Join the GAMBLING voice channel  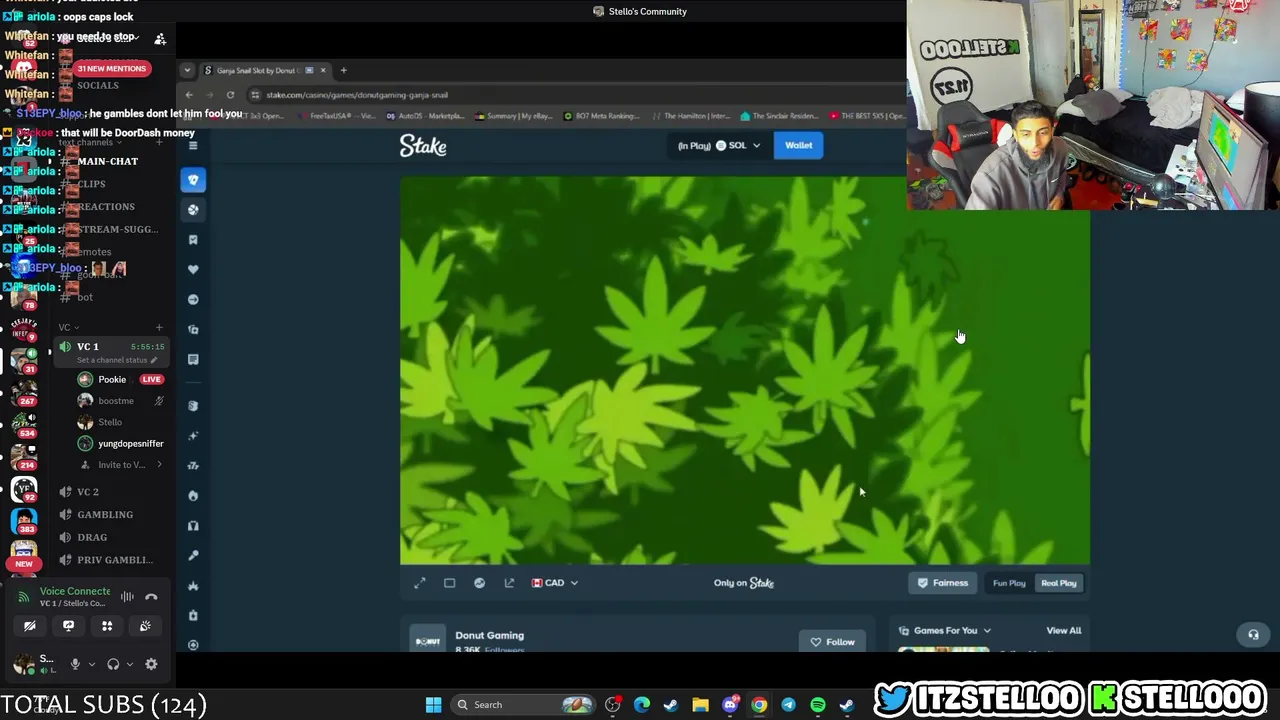[x=105, y=515]
